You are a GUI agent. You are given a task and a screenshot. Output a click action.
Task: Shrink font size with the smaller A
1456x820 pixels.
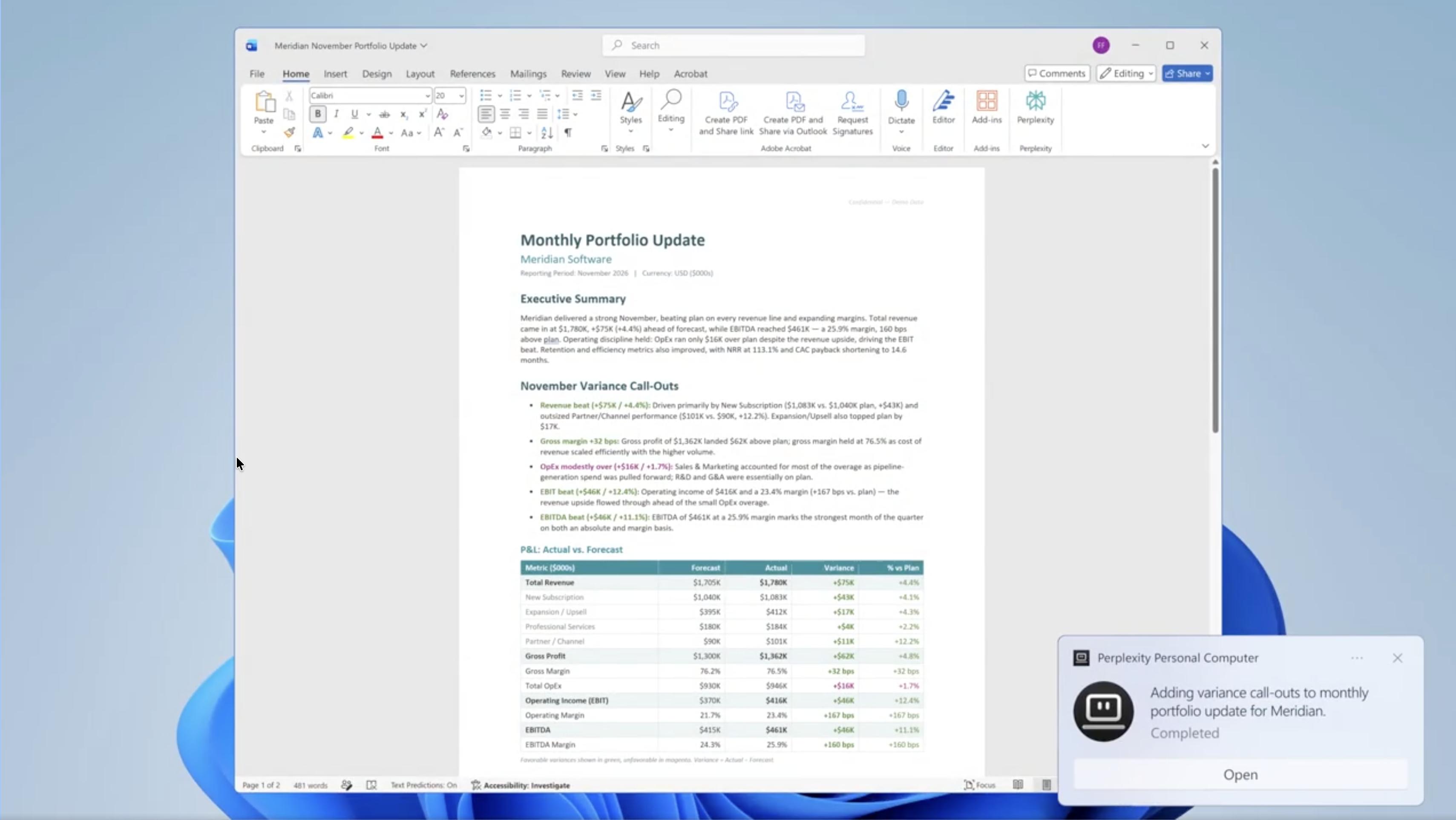[x=458, y=133]
